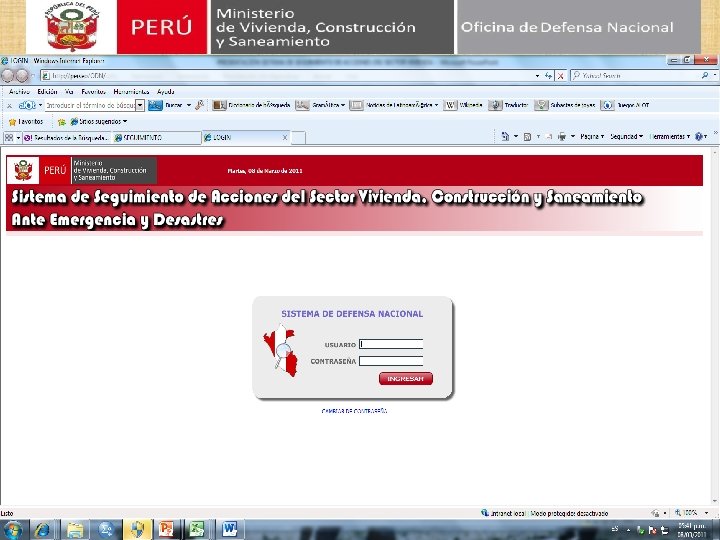Click the toolbar search term input box
Screen dimensions: 720x540
[90, 106]
